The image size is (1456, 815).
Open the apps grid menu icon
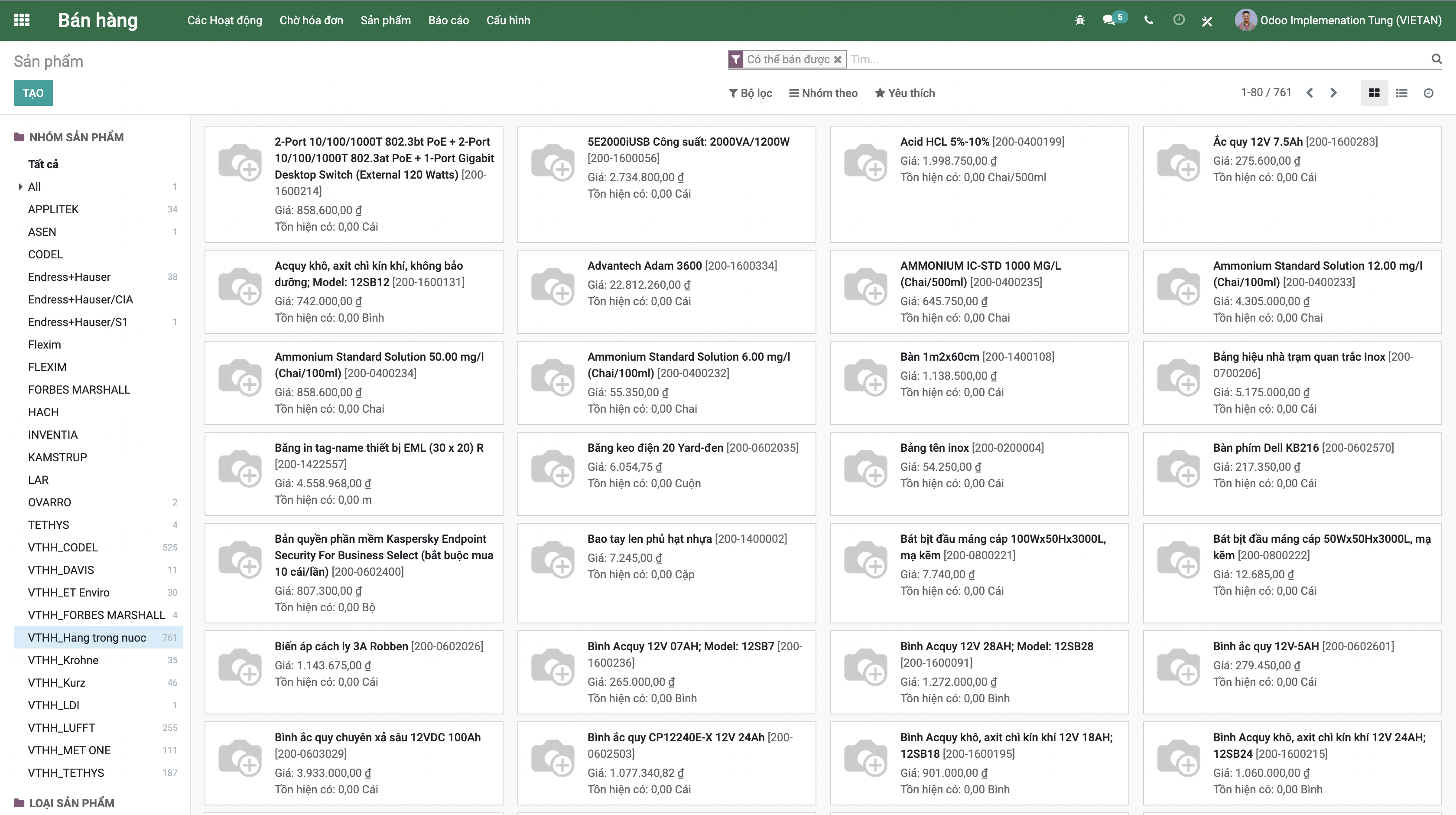22,20
